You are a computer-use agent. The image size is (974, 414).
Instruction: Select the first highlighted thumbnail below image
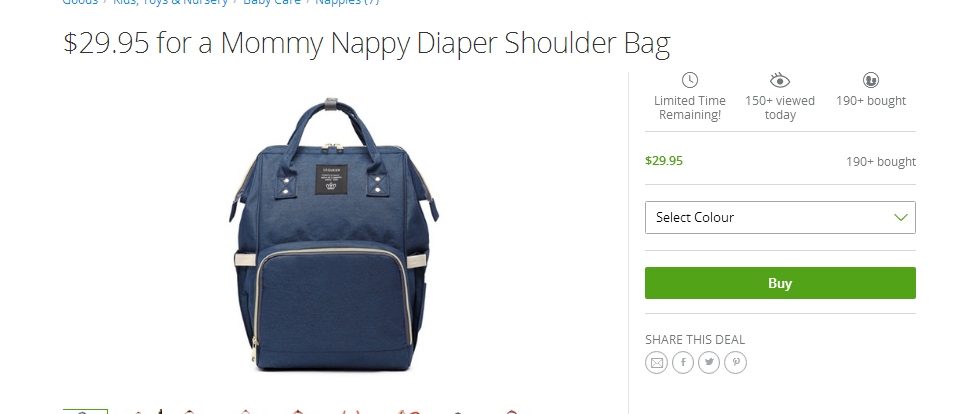[x=85, y=412]
